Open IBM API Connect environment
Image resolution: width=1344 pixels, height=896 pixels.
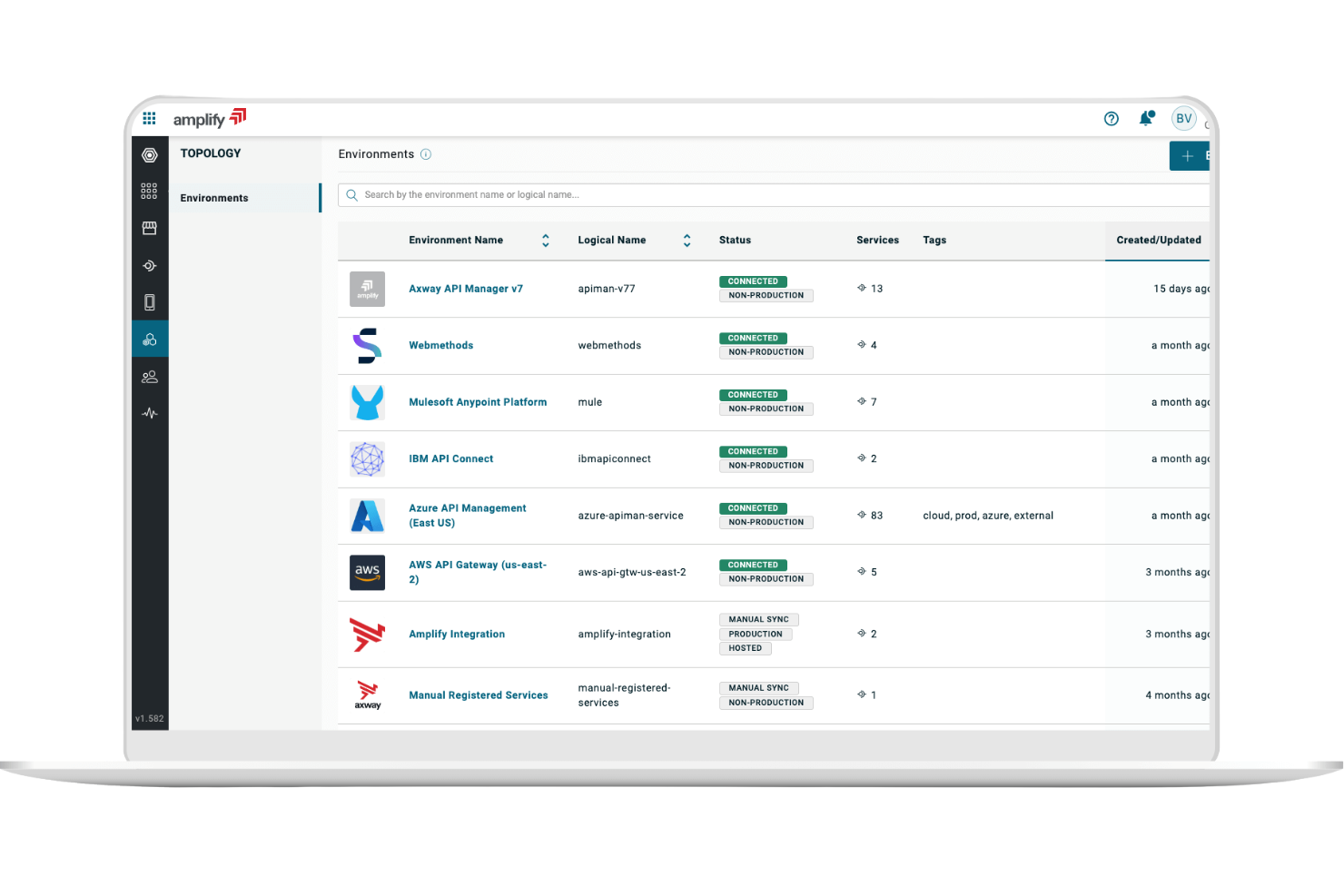(x=451, y=459)
